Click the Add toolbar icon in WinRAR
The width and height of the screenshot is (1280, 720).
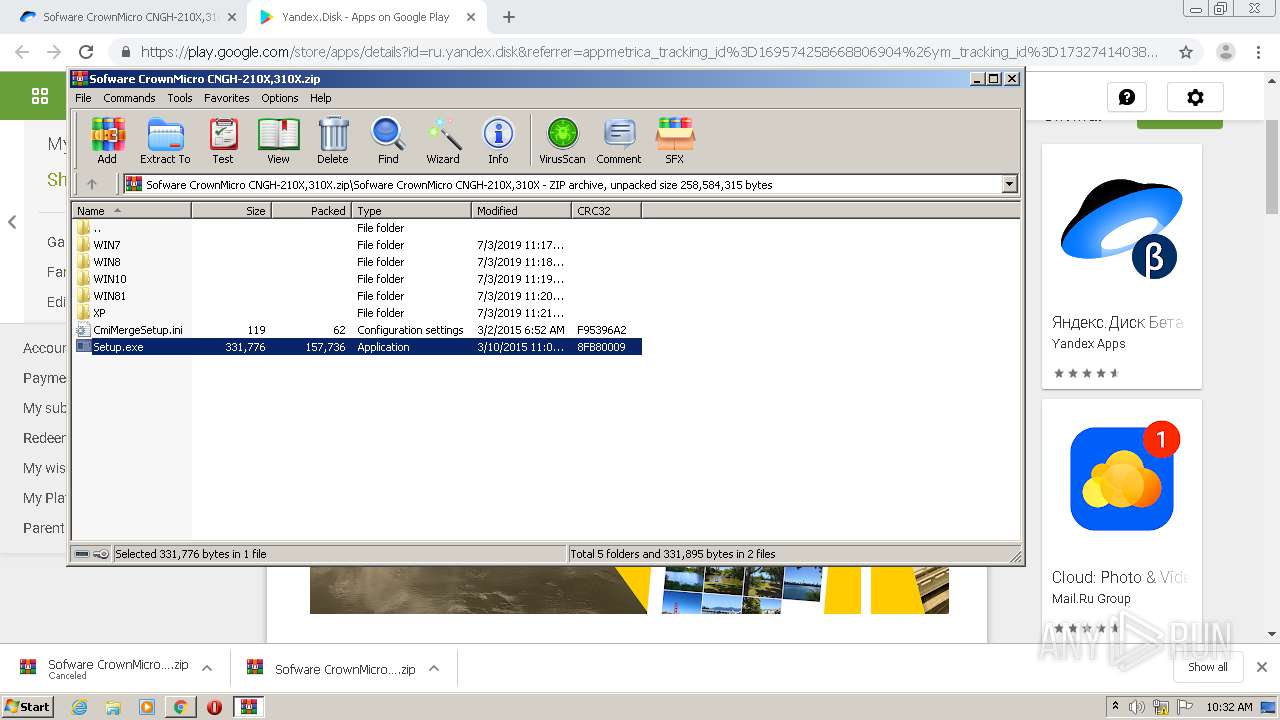pyautogui.click(x=107, y=140)
